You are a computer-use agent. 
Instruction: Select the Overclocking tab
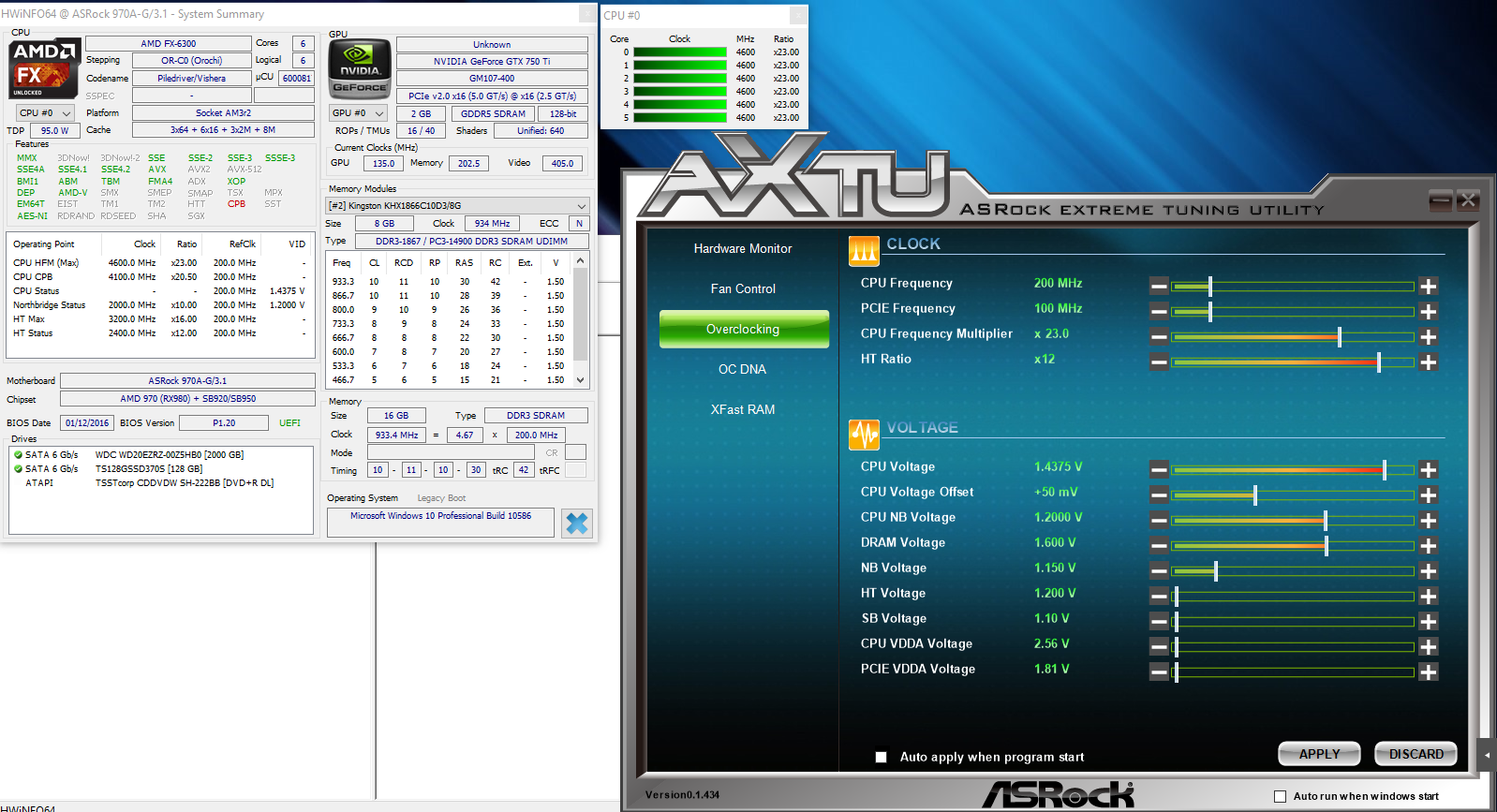point(744,330)
